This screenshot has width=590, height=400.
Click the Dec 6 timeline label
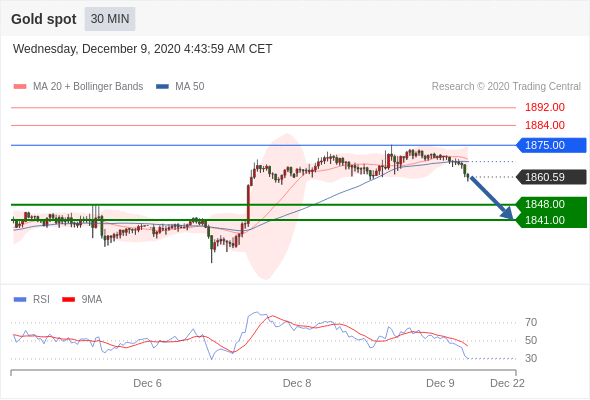[x=147, y=383]
